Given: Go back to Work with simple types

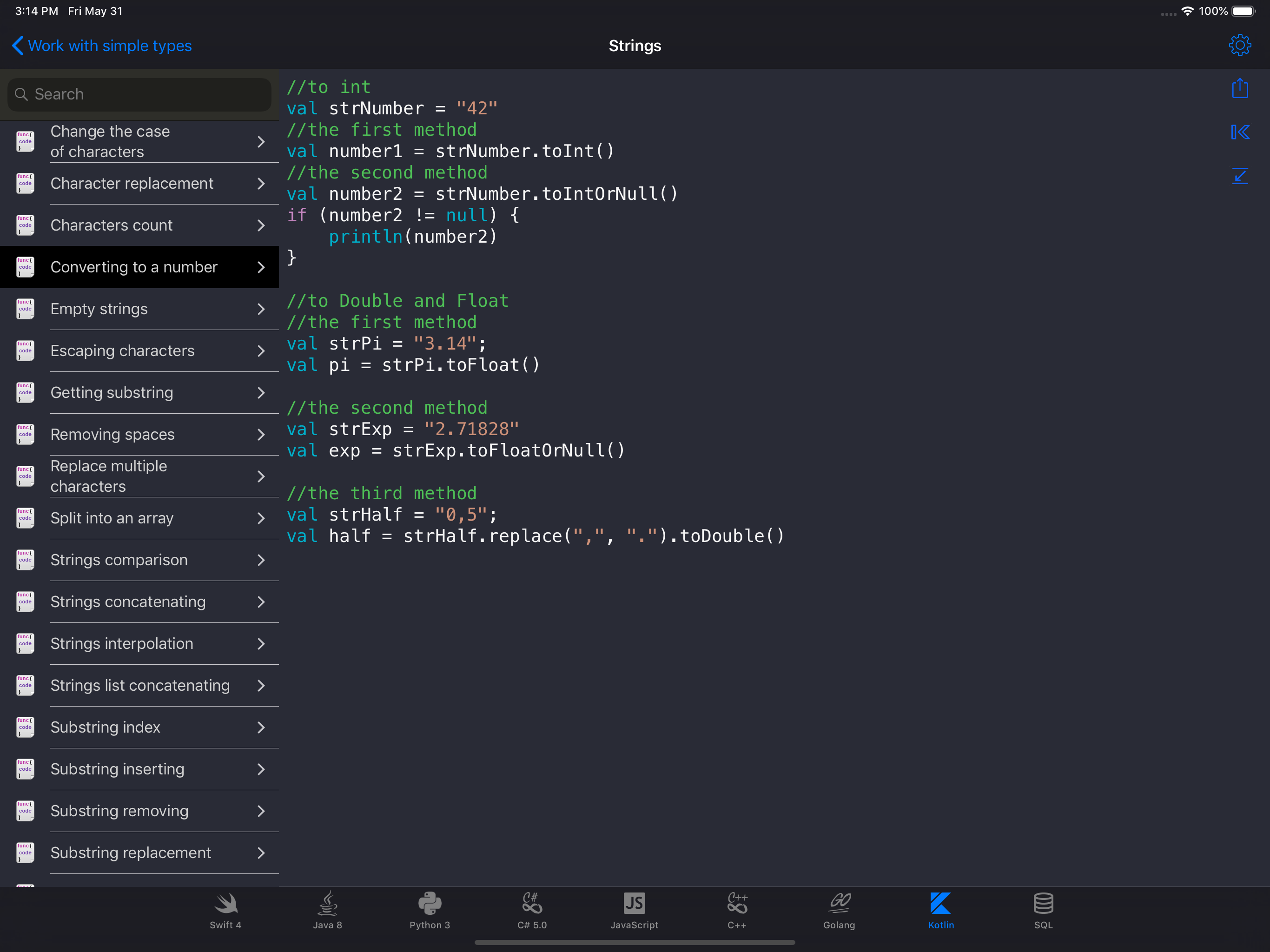Looking at the screenshot, I should pos(102,46).
